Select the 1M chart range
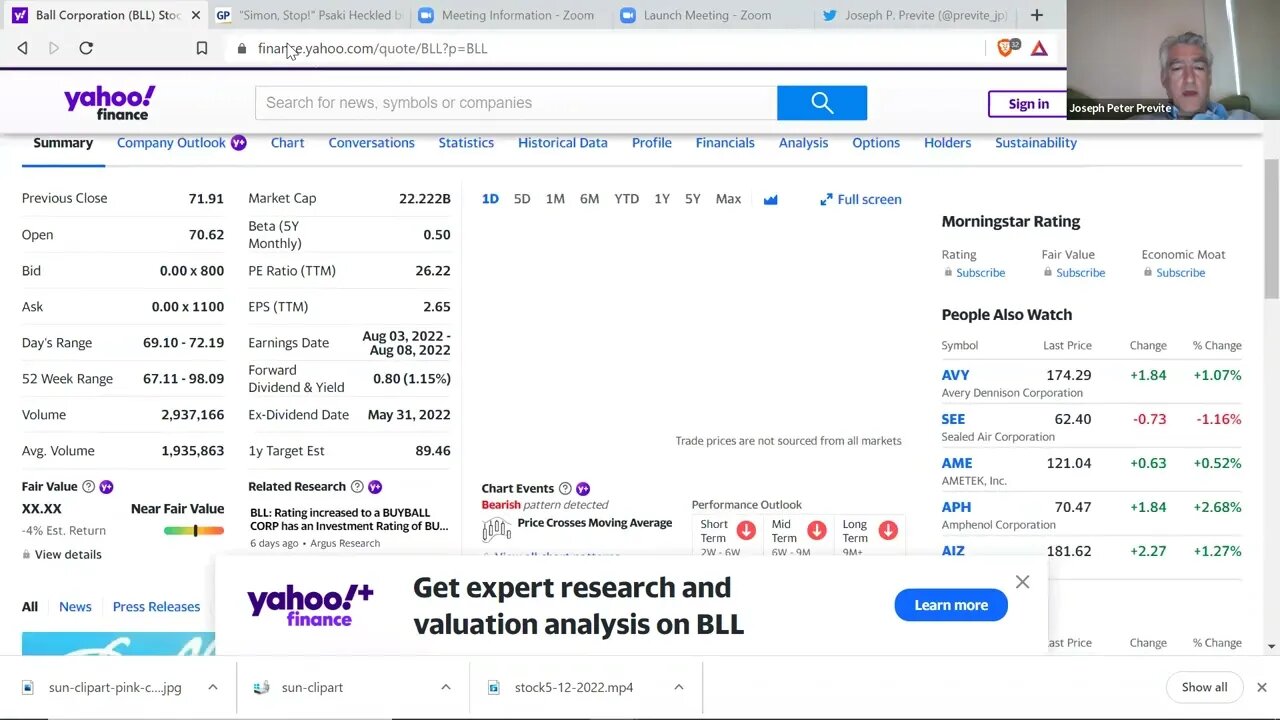This screenshot has width=1280, height=720. pyautogui.click(x=555, y=199)
